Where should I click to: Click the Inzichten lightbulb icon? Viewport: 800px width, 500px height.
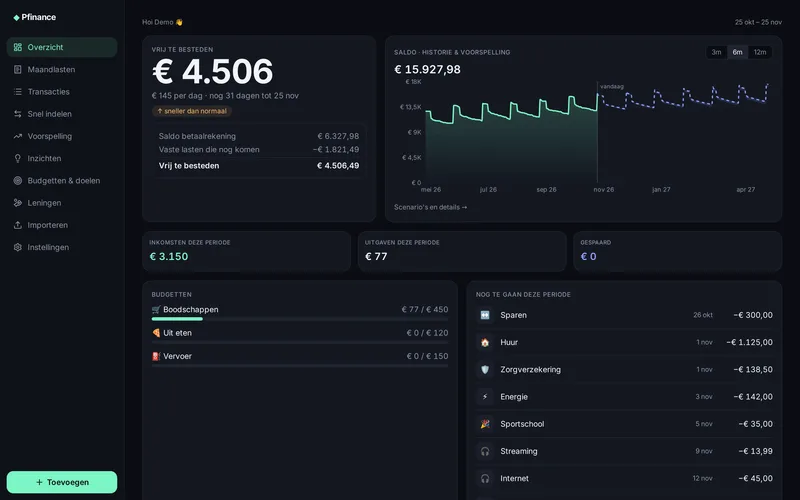[x=18, y=158]
